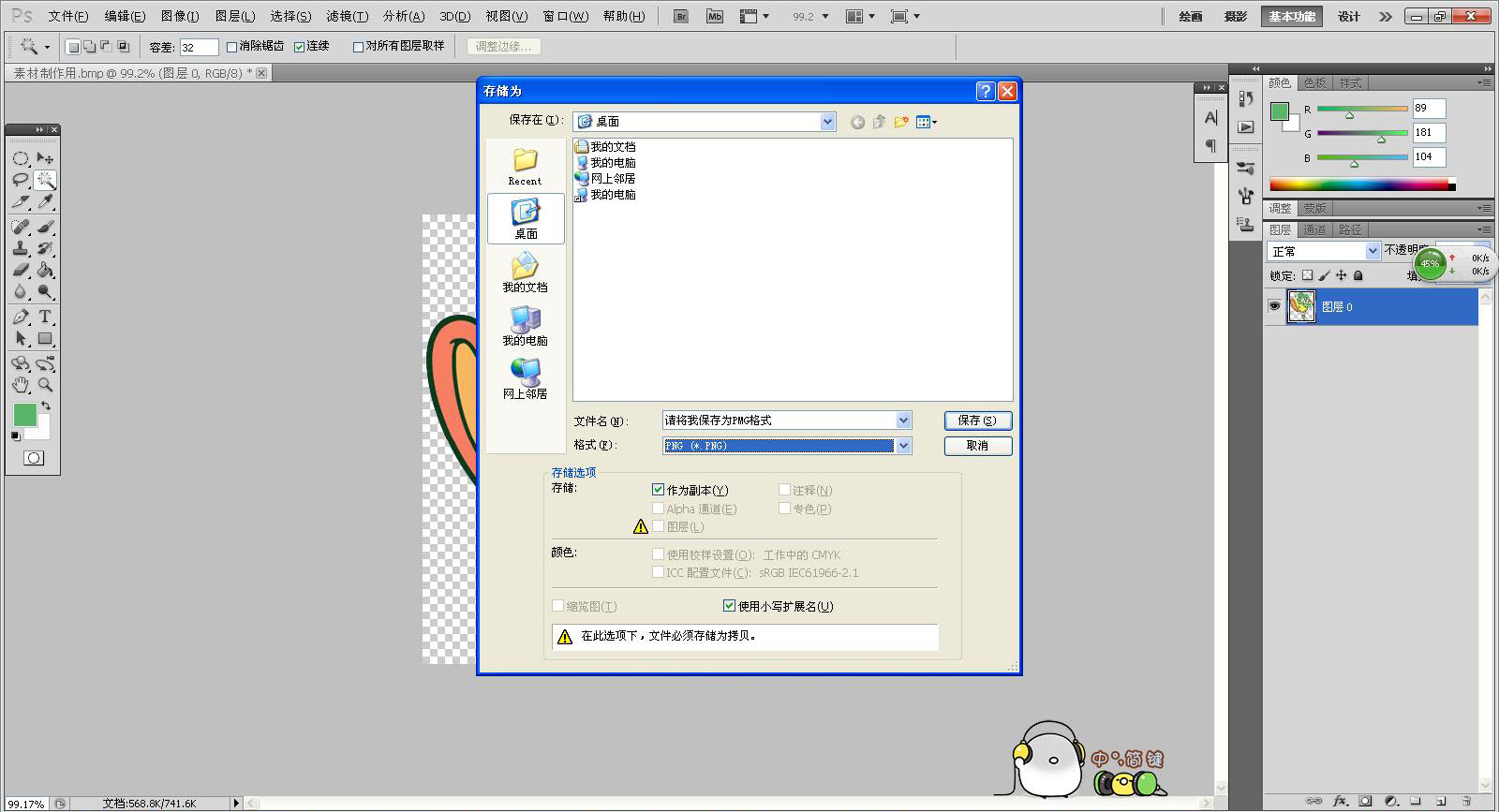The width and height of the screenshot is (1499, 812).
Task: Create a new folder in the save dialog
Action: point(901,122)
